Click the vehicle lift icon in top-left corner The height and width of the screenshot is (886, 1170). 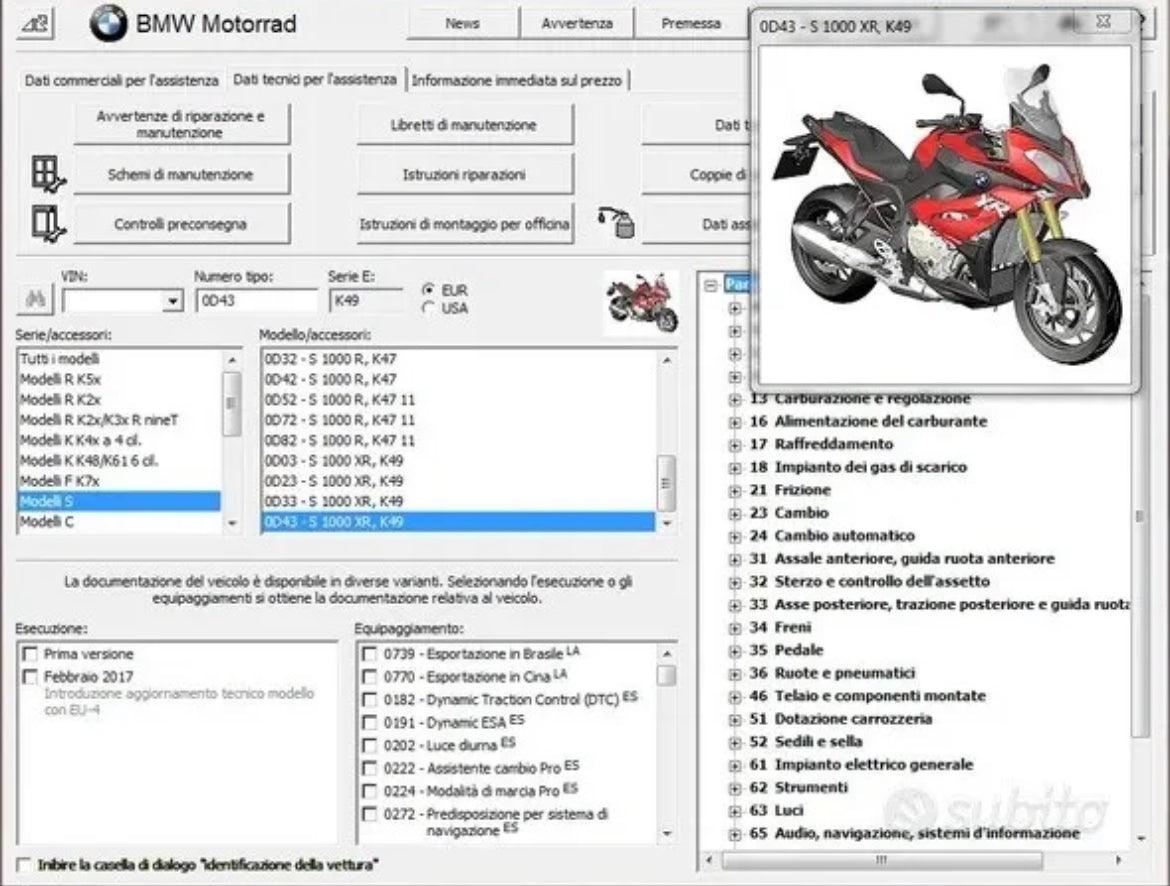click(33, 21)
